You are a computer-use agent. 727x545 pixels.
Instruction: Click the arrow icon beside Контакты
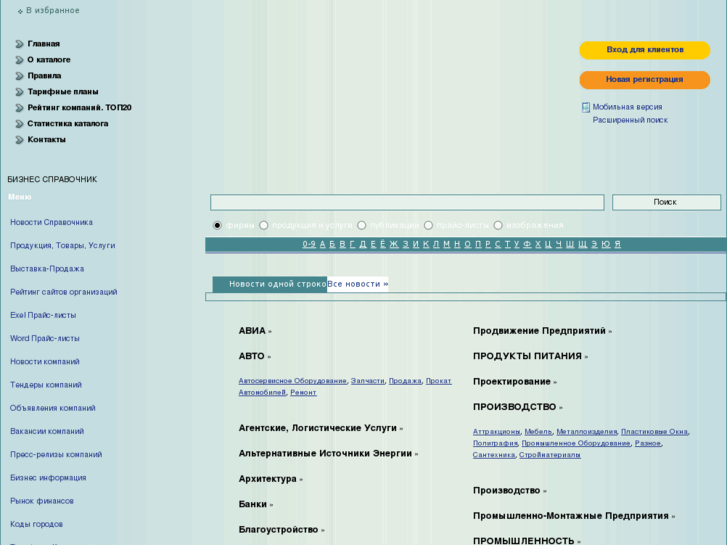tap(19, 140)
